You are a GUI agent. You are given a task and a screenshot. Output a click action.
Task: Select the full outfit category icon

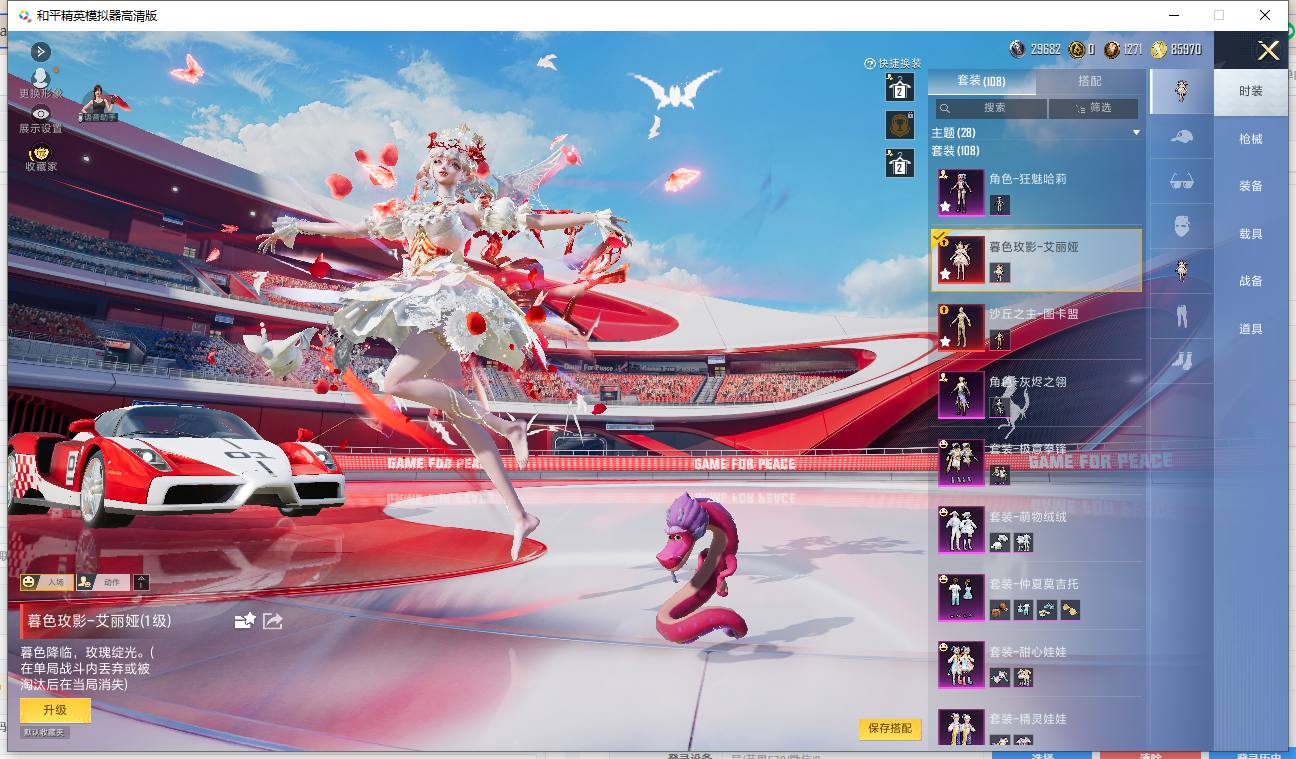click(1181, 91)
